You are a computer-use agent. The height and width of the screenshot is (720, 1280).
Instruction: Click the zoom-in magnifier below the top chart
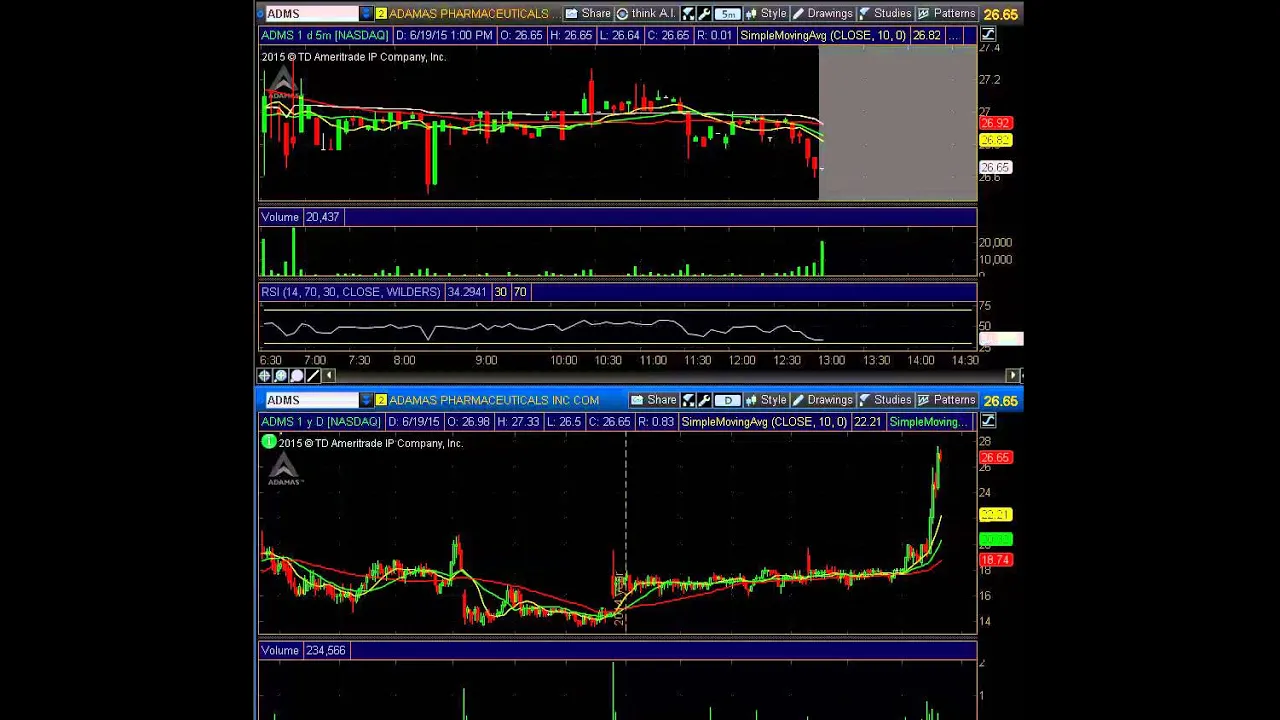coord(281,376)
